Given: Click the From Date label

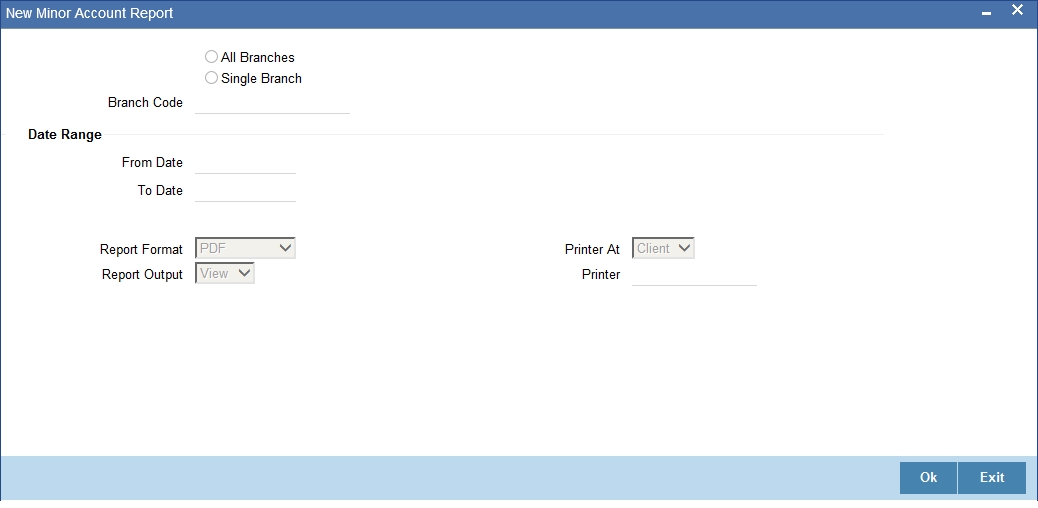Looking at the screenshot, I should pyautogui.click(x=152, y=162).
